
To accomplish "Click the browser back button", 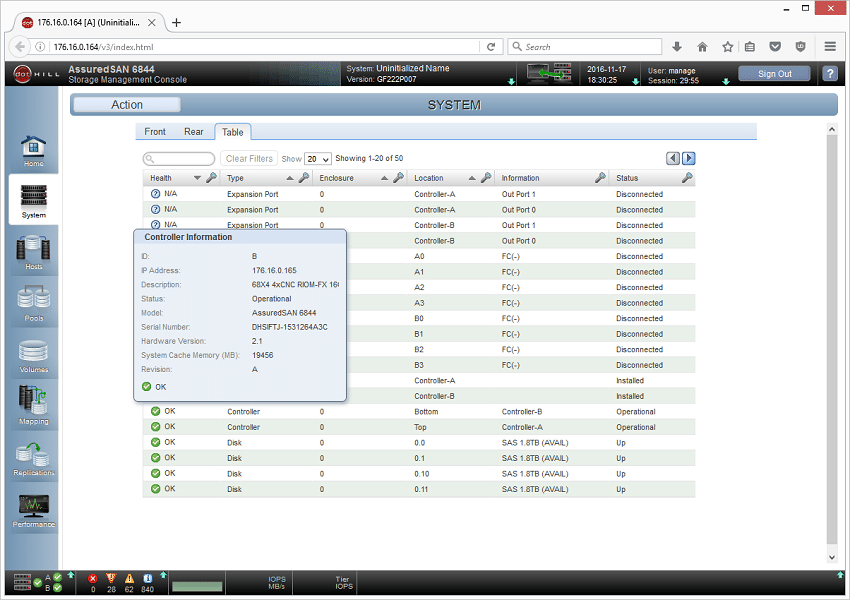I will pos(20,47).
